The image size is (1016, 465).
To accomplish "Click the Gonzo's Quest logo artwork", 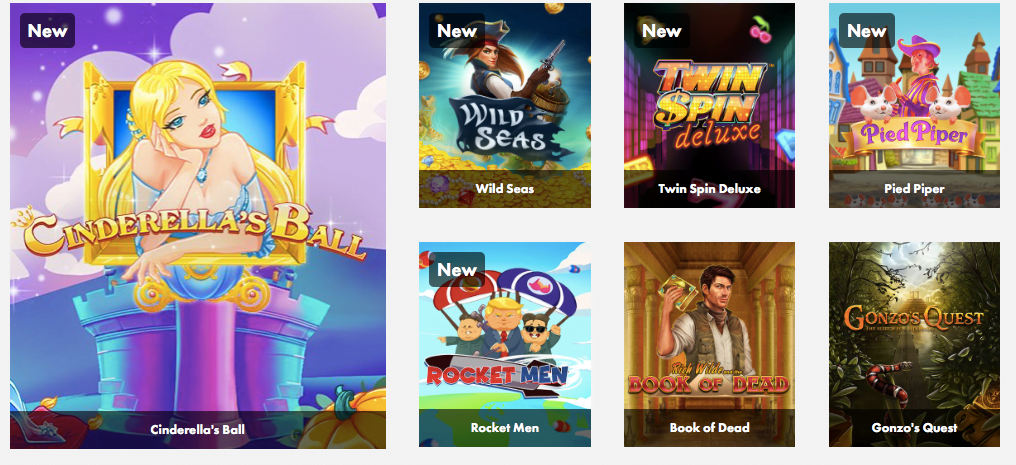I will [x=914, y=318].
